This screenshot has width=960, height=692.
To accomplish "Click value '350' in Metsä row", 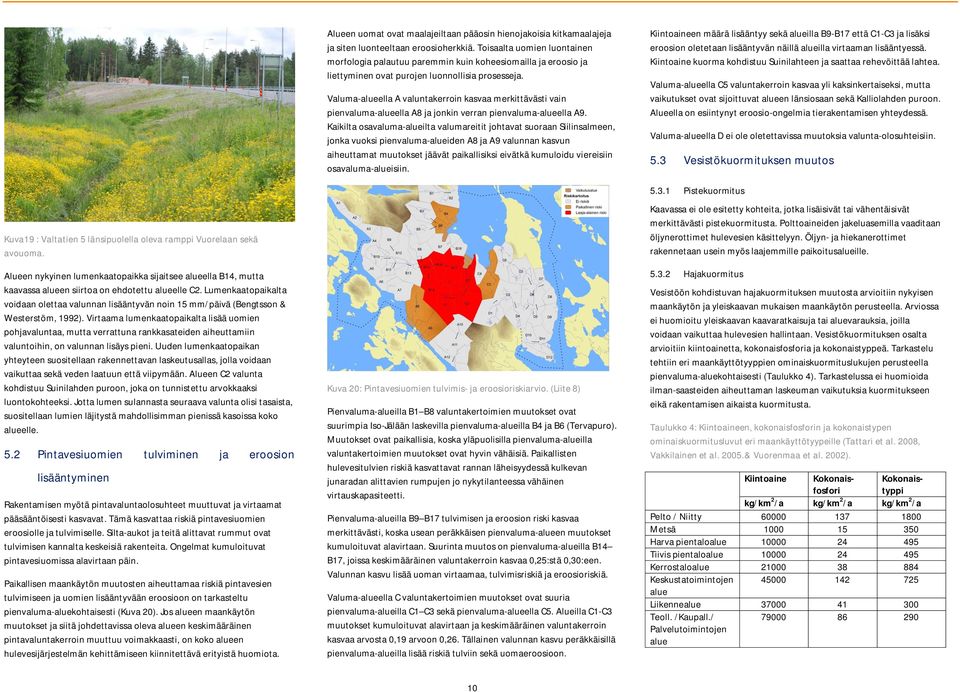I will pos(911,530).
